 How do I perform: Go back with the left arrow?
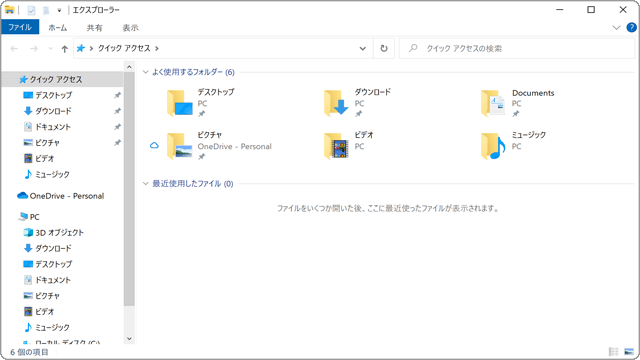(x=14, y=49)
